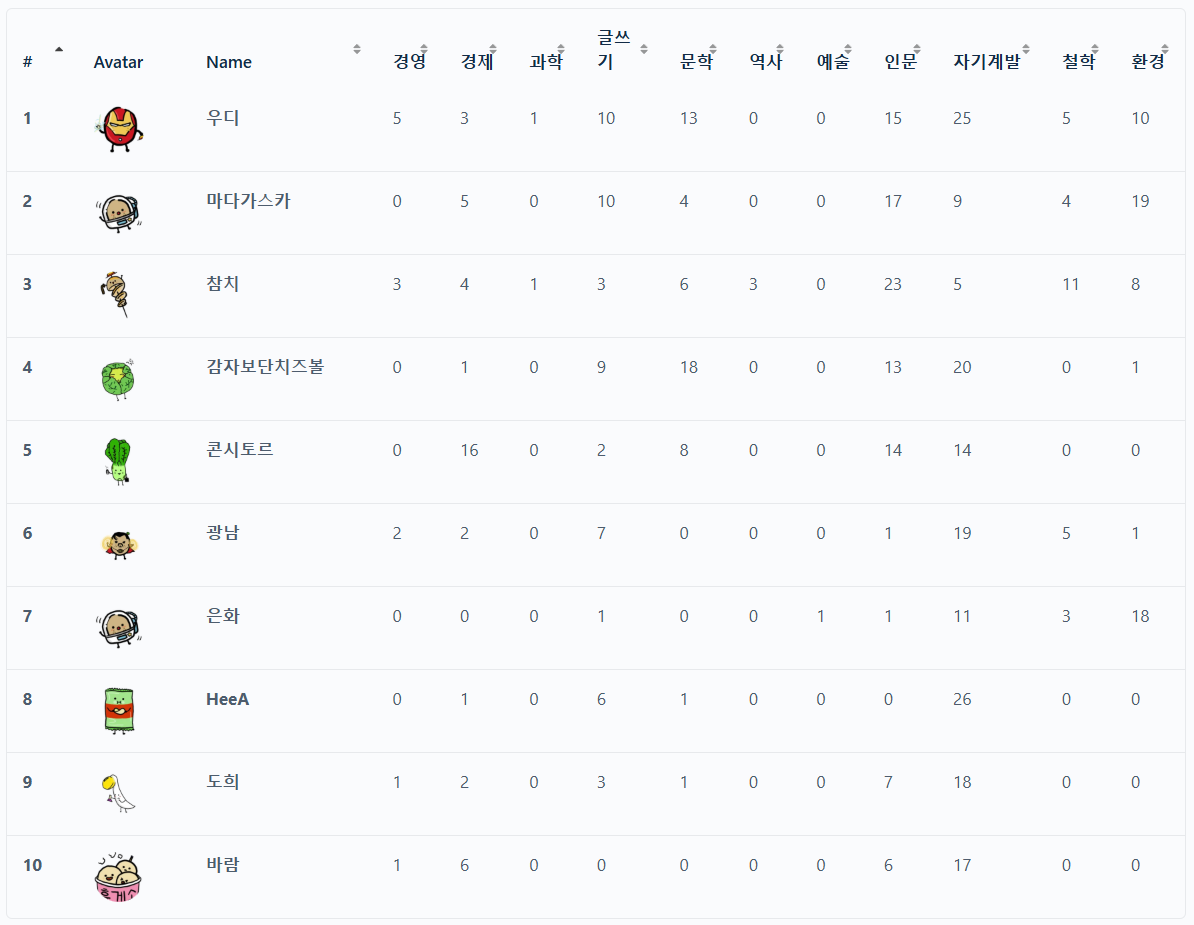
Task: Click 우디's 자기계발 score of 25
Action: pos(962,118)
